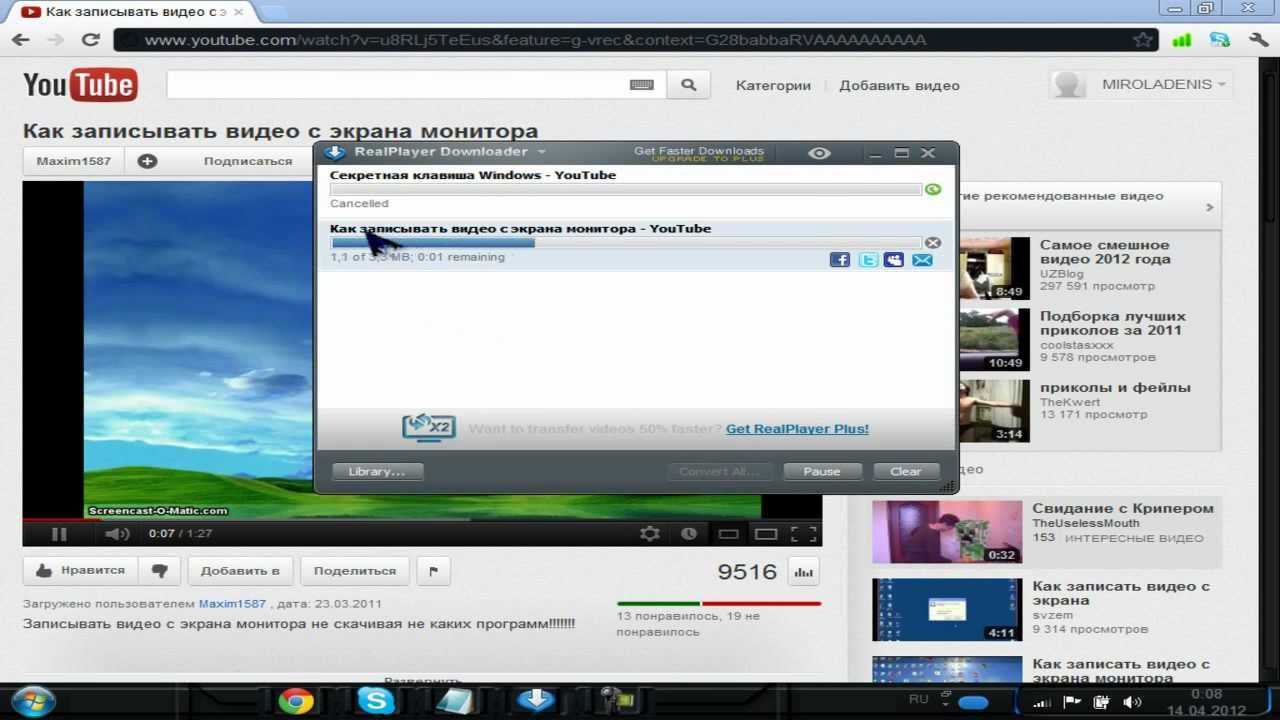Open Chrome wrench settings menu

[x=1258, y=40]
